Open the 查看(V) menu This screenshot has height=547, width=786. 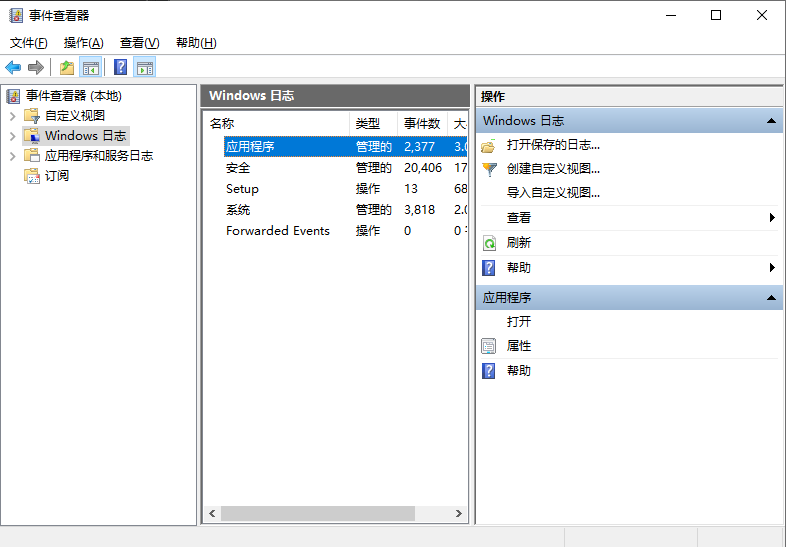point(139,43)
